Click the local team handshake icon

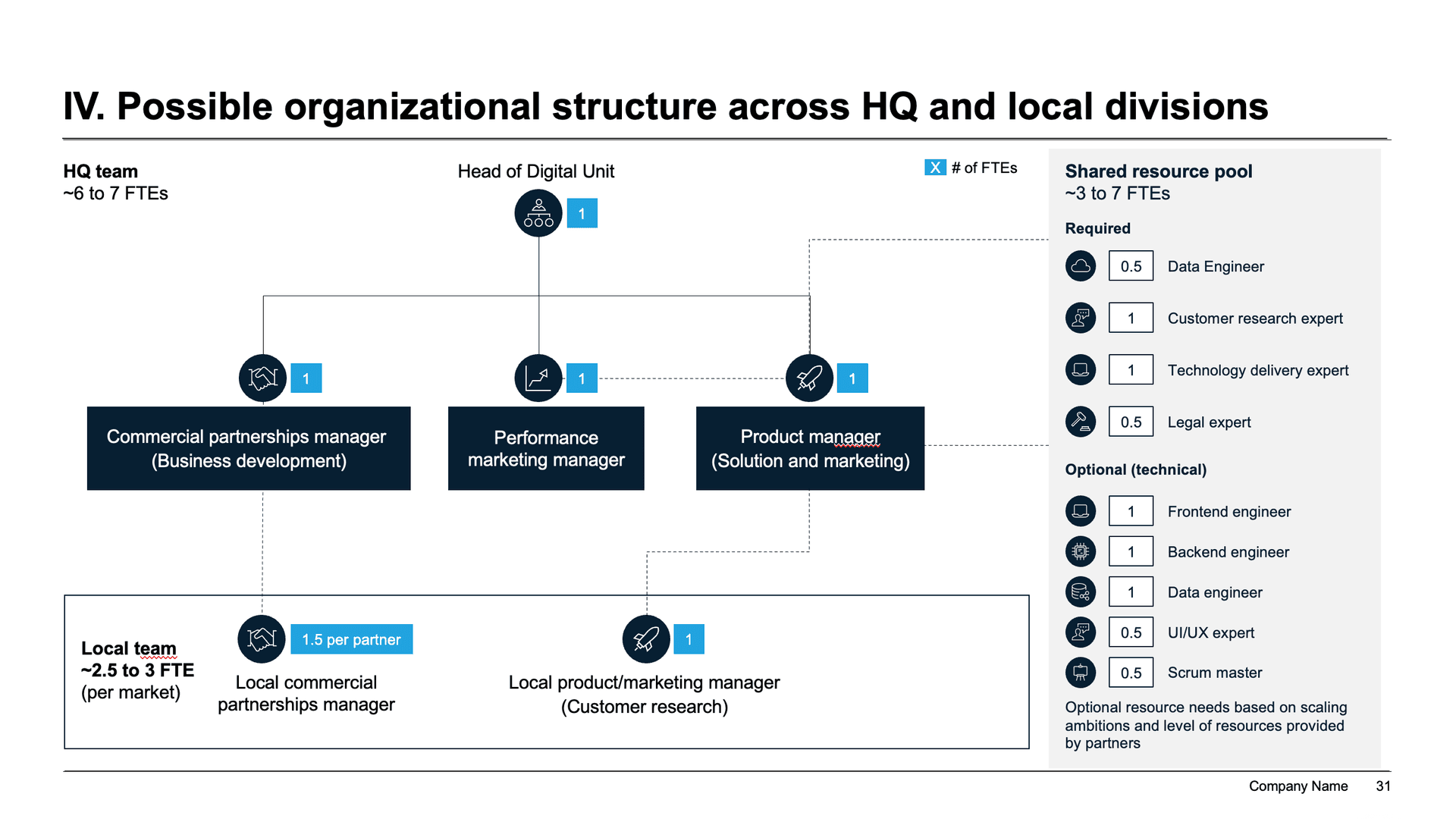pyautogui.click(x=261, y=639)
